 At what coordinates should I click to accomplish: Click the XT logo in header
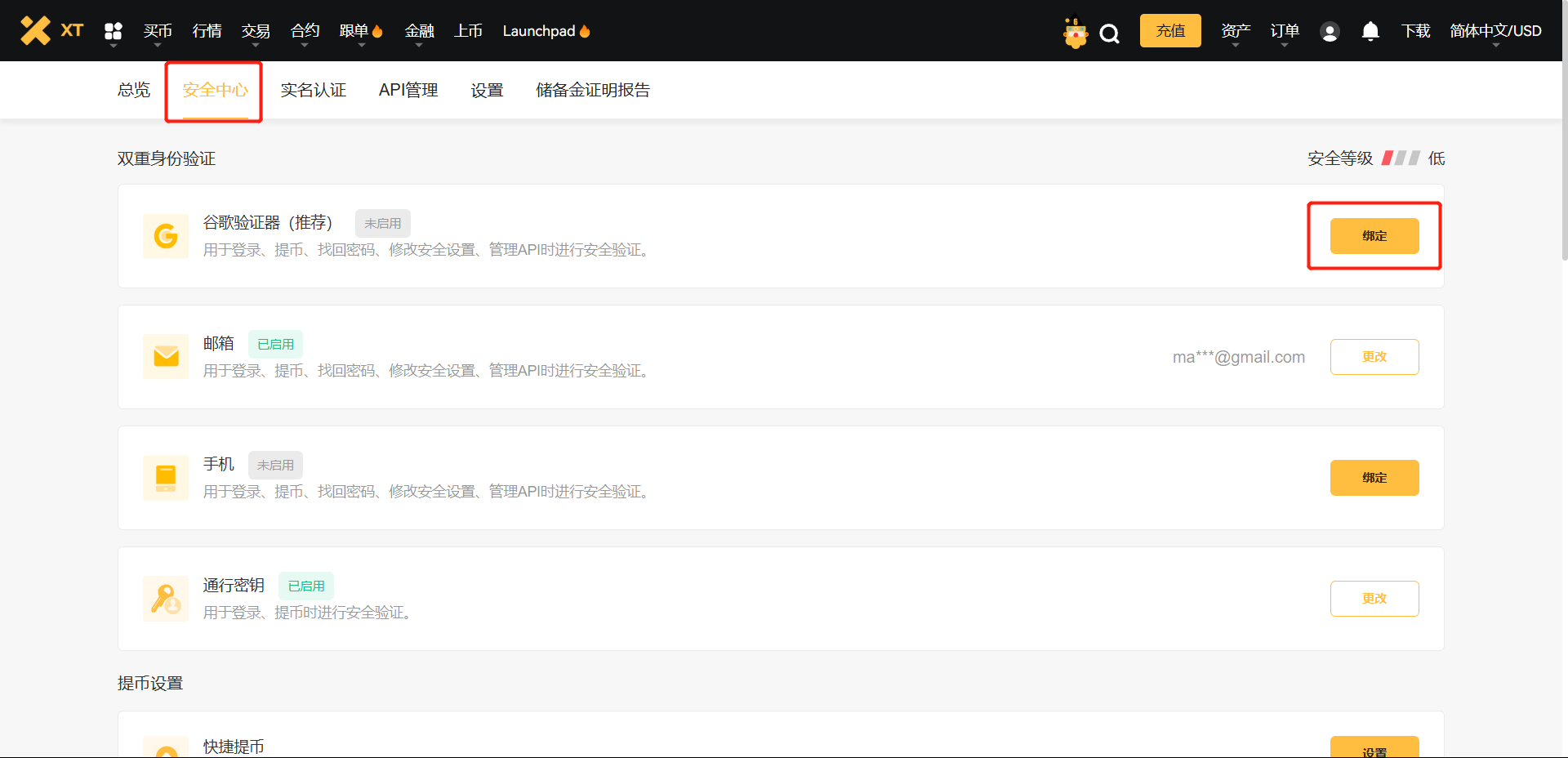click(x=51, y=30)
